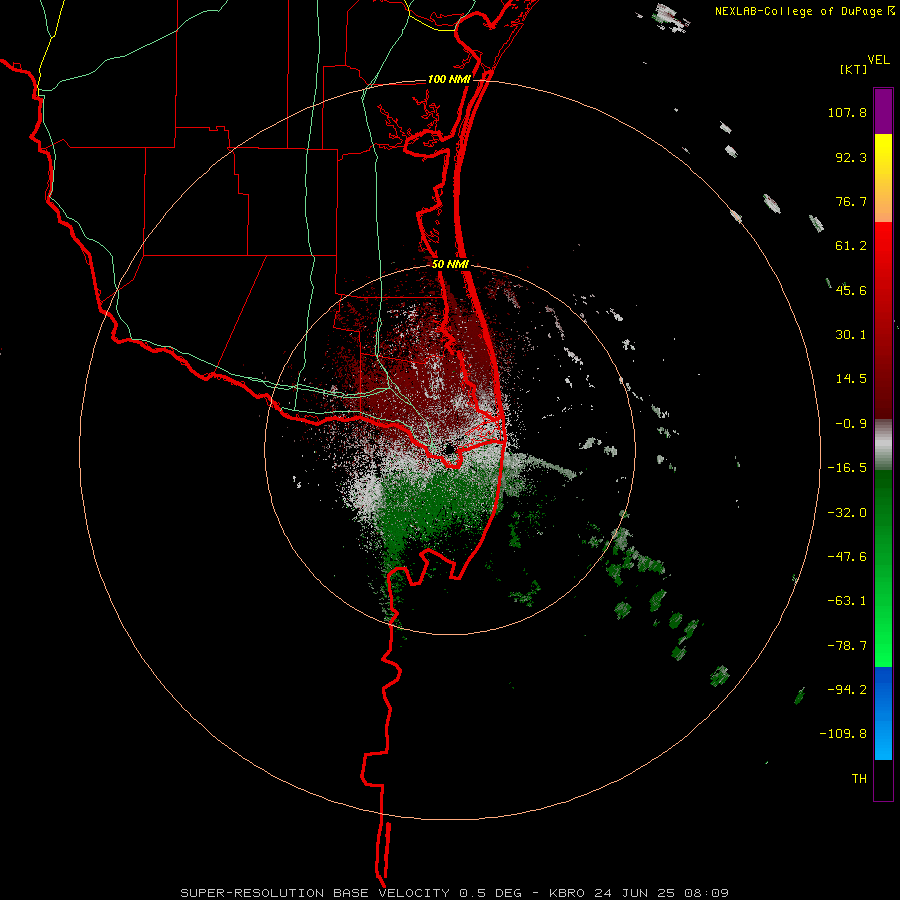This screenshot has width=900, height=900.
Task: Click the blue color band in legend
Action: point(883,713)
